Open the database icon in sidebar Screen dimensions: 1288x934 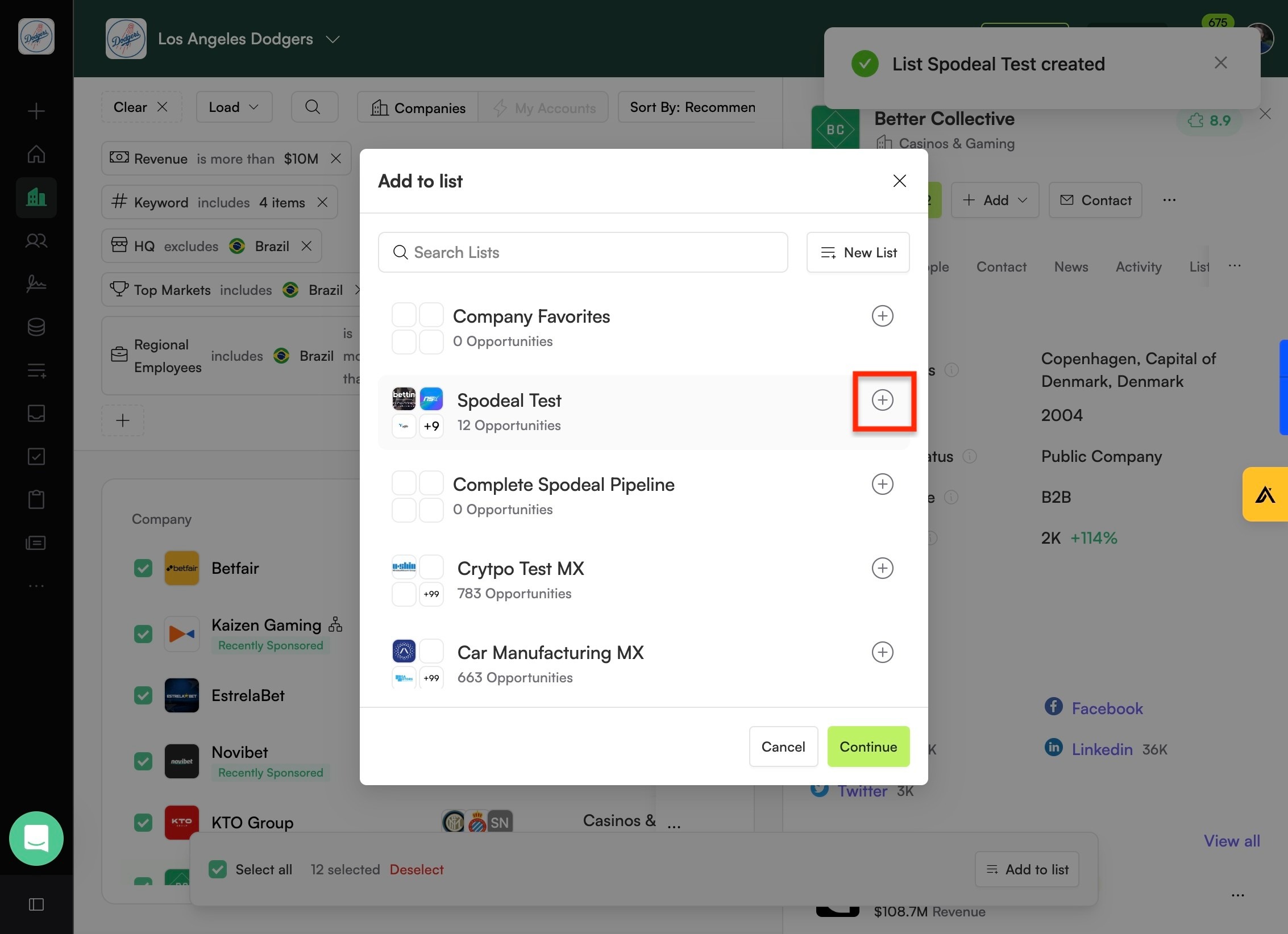tap(36, 327)
